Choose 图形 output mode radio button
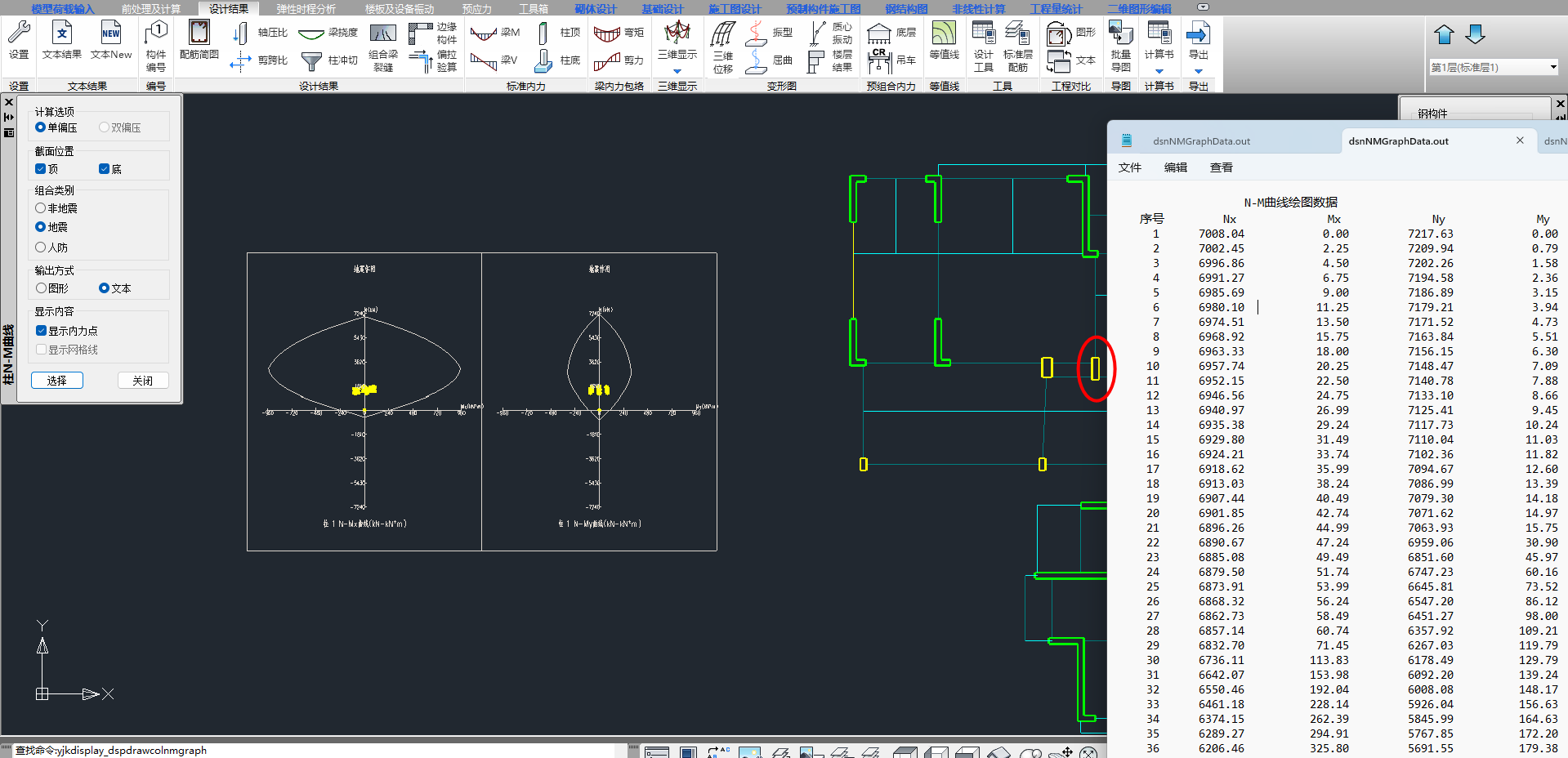The height and width of the screenshot is (758, 1568). (41, 288)
